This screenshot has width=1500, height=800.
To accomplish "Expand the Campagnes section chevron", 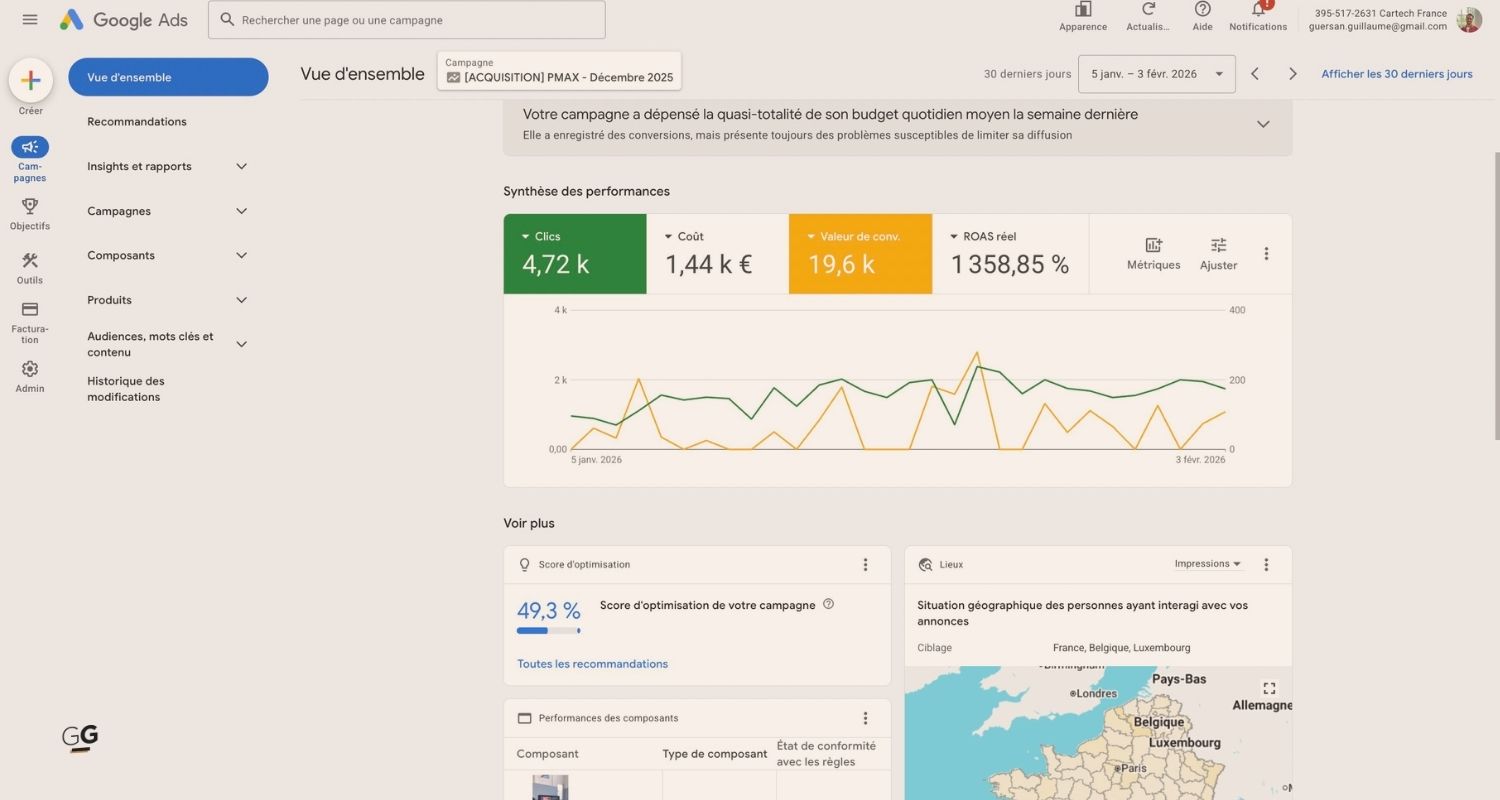I will coord(241,211).
